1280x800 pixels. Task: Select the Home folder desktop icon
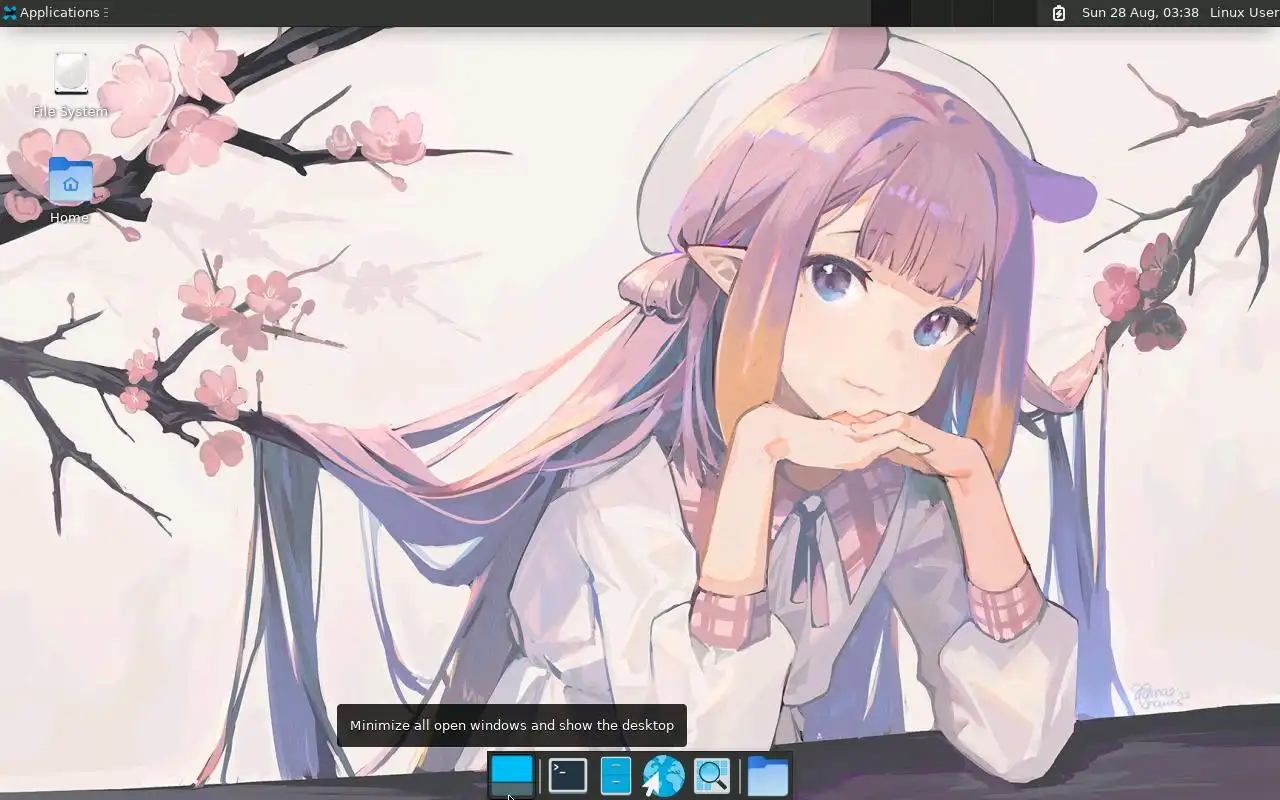coord(70,190)
